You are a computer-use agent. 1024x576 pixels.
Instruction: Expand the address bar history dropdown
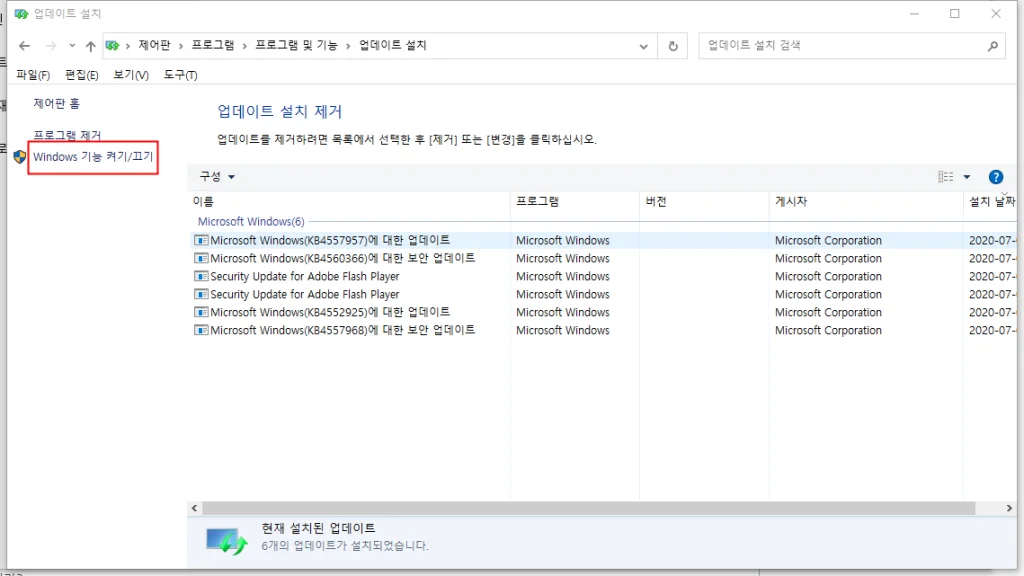[x=643, y=46]
